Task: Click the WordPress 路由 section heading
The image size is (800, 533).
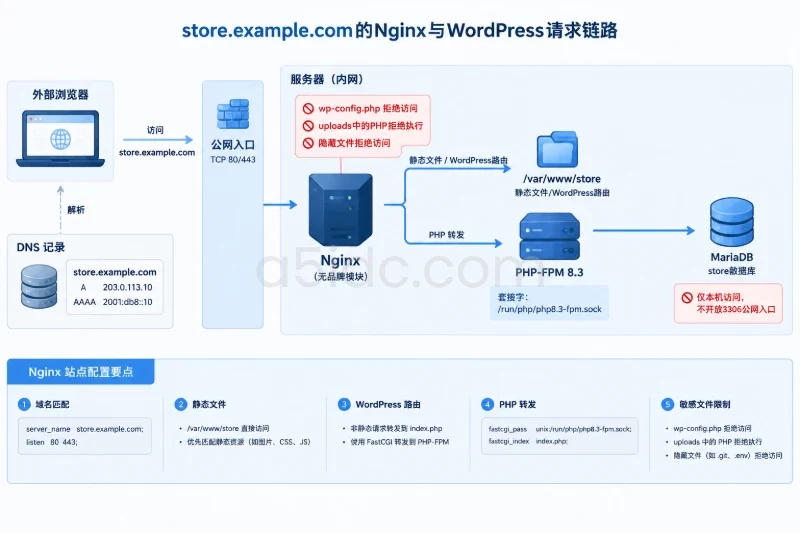Action: pos(388,404)
